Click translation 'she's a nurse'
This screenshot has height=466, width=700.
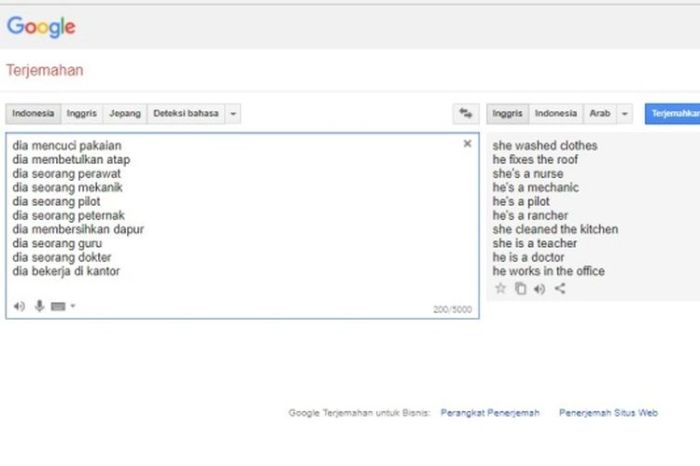click(528, 174)
